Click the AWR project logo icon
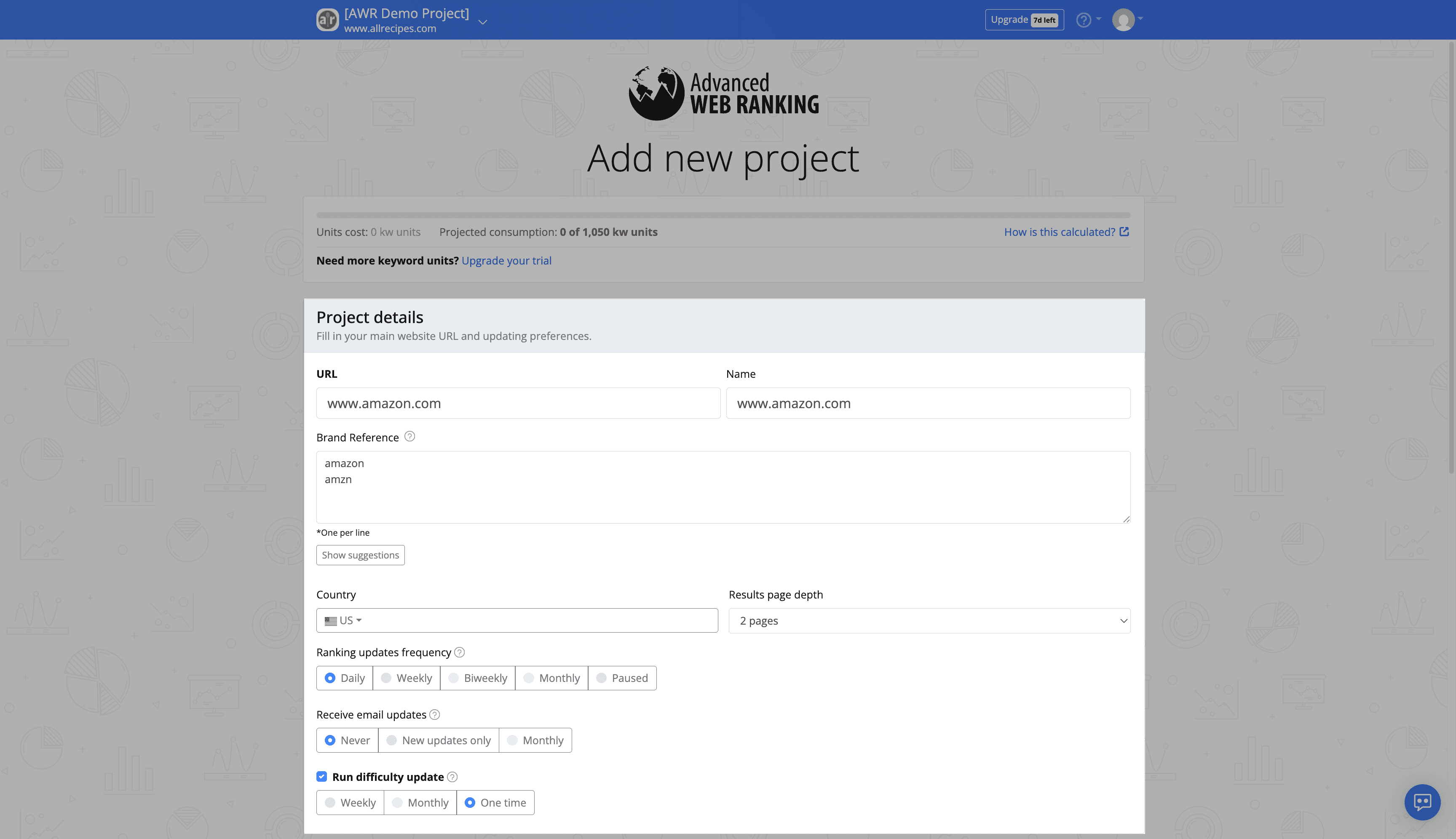The height and width of the screenshot is (839, 1456). [x=327, y=20]
